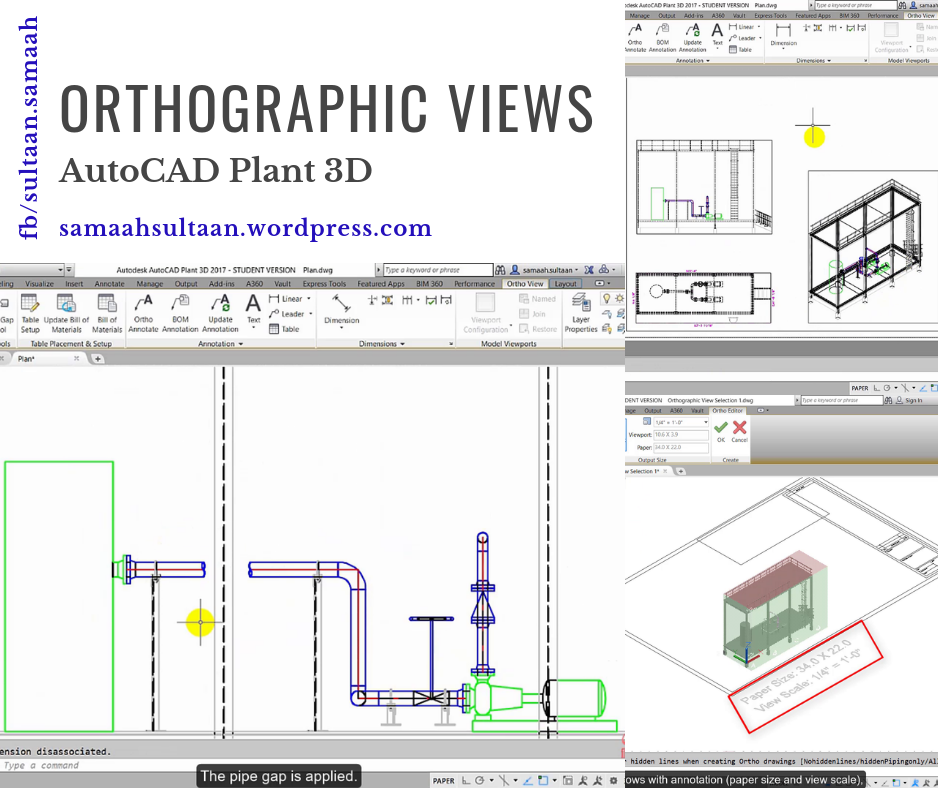Expand the Dimensions panel in pipe-drawing window
Viewport: 940px width, 788px height.
pyautogui.click(x=382, y=344)
